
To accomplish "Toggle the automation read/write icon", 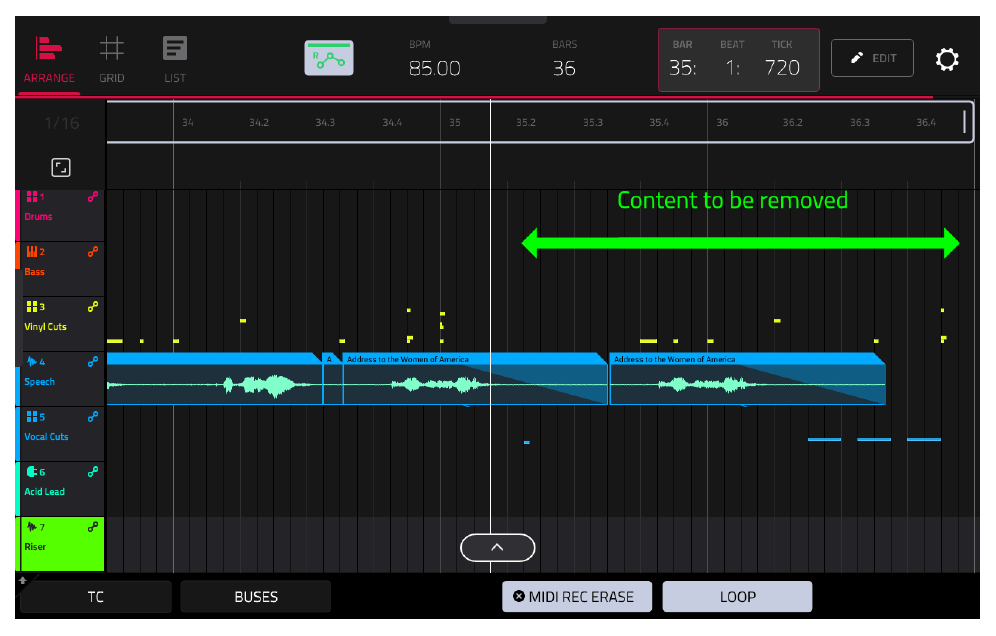I will (328, 58).
